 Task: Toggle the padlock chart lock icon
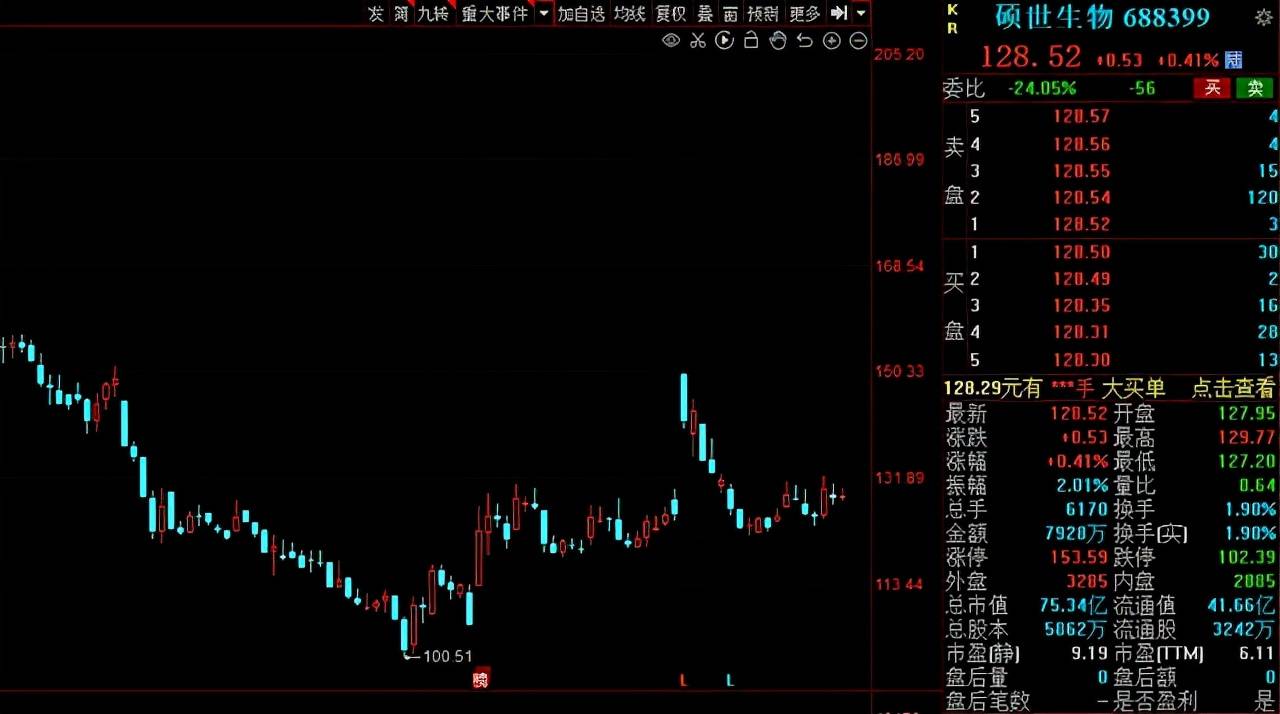pos(752,41)
